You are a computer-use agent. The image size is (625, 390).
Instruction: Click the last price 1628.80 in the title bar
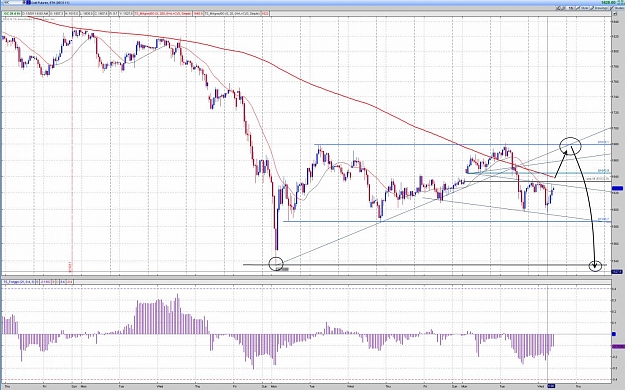pyautogui.click(x=608, y=2)
